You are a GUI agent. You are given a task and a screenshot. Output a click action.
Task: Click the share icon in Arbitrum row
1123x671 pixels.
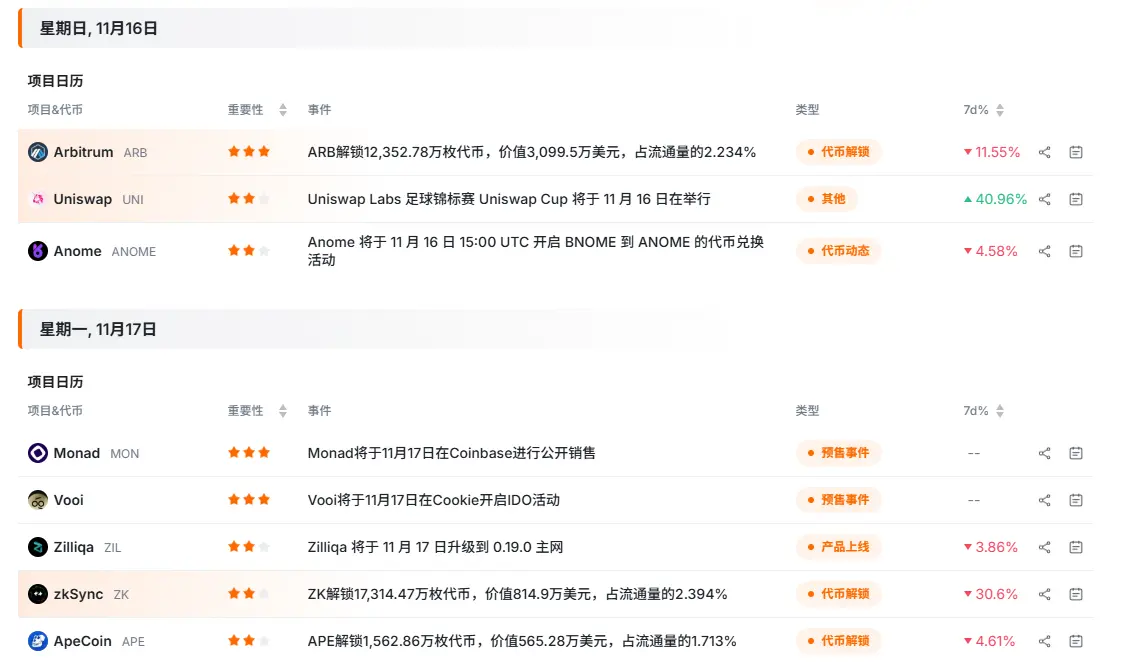(1044, 153)
